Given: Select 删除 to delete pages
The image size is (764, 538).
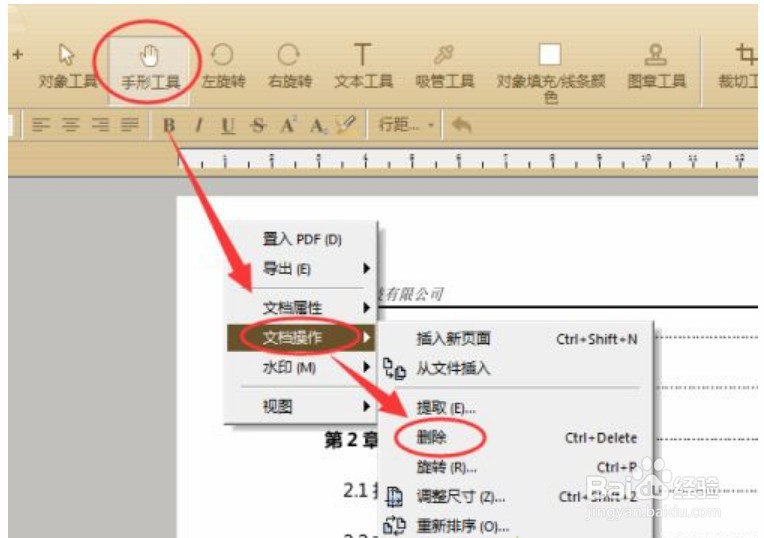Looking at the screenshot, I should pos(516,438).
